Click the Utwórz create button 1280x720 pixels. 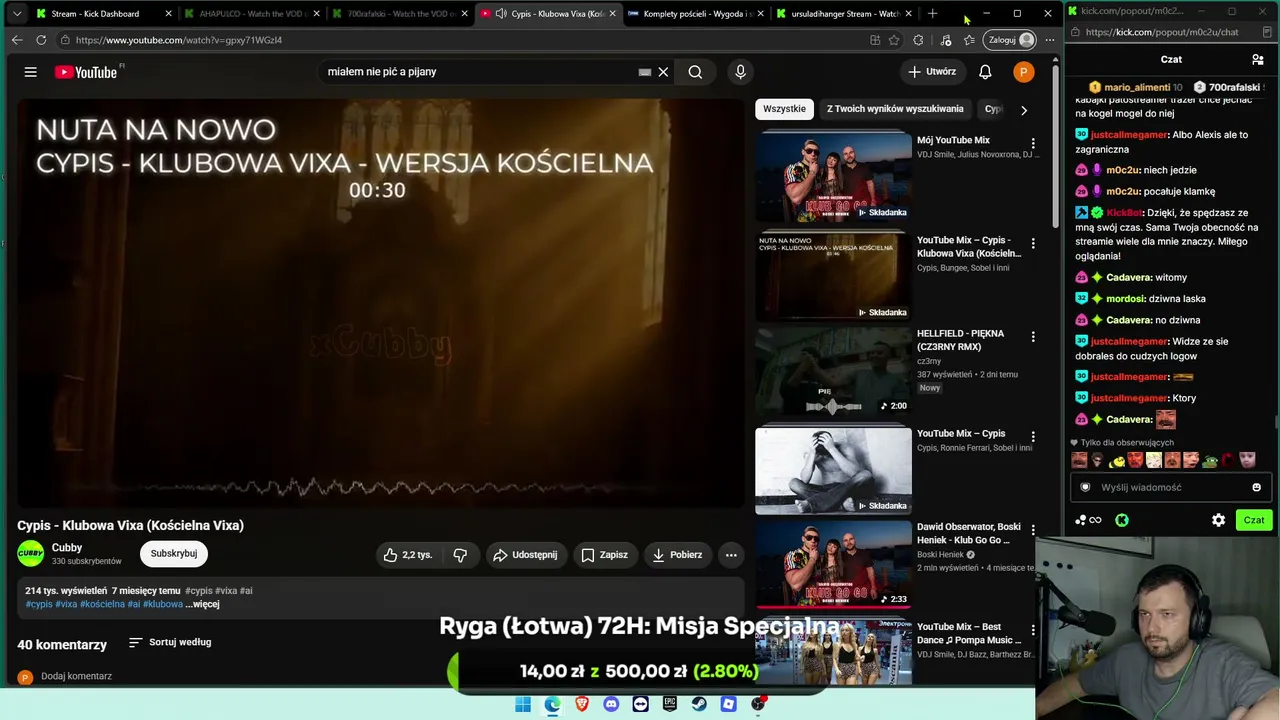coord(932,72)
